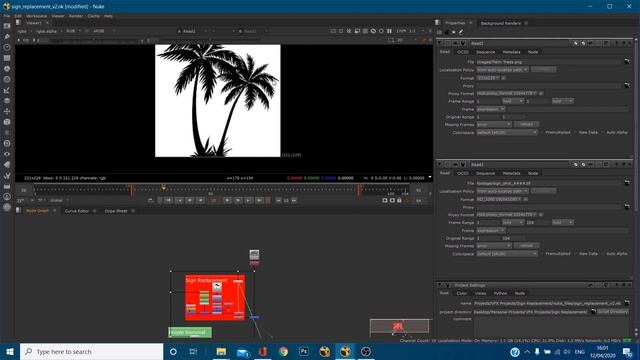Open the File menu
This screenshot has height=360, width=640.
point(7,16)
